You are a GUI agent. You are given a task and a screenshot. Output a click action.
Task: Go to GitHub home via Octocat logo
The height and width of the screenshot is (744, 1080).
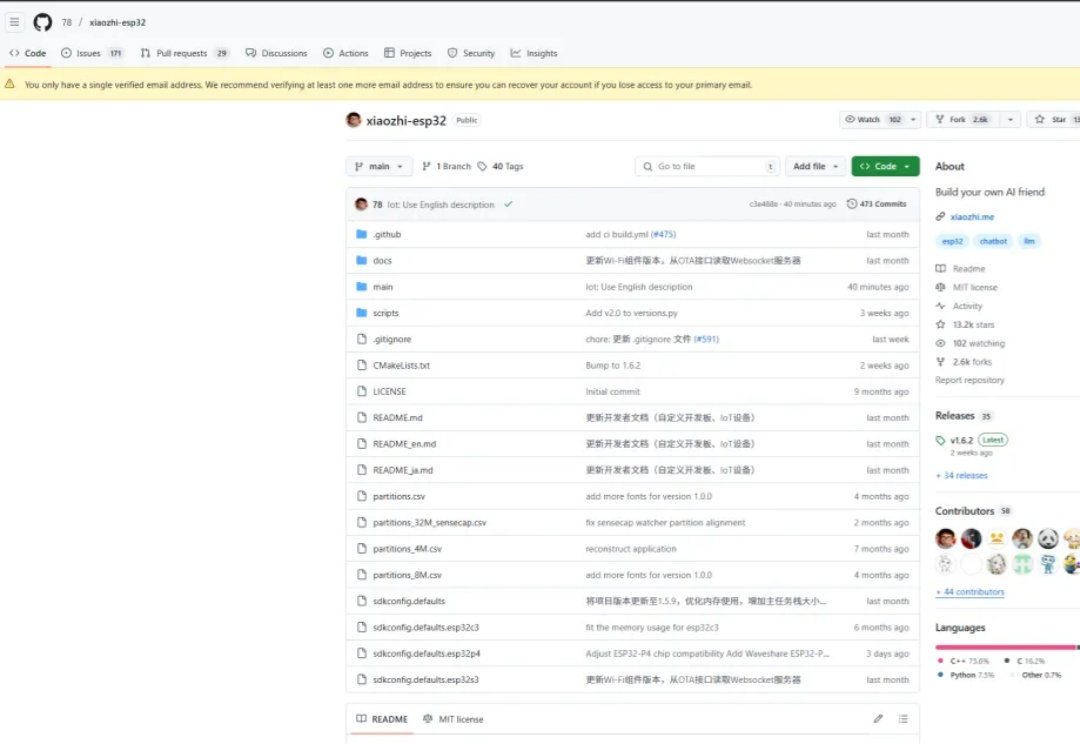pyautogui.click(x=43, y=22)
